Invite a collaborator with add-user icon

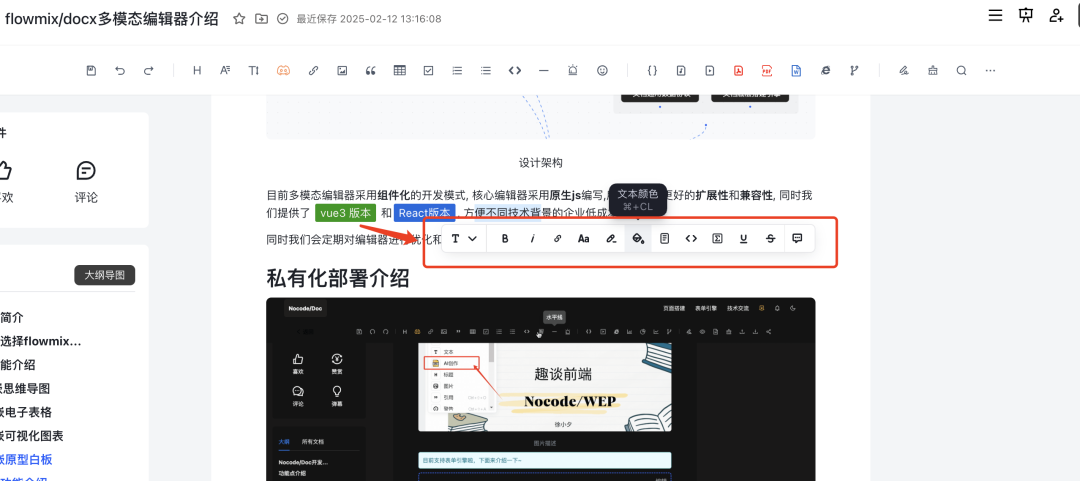tap(1057, 15)
